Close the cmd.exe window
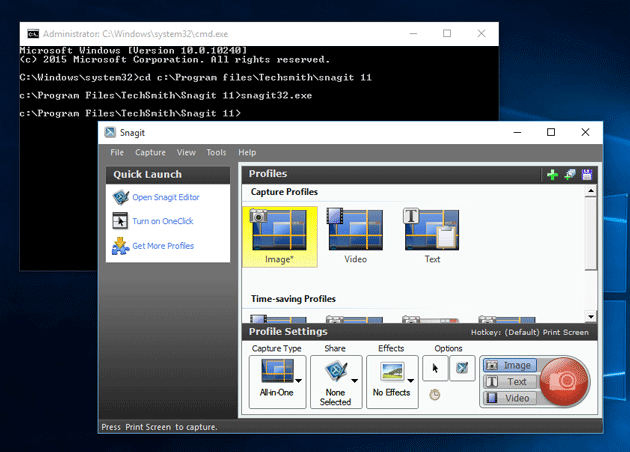 tap(481, 33)
